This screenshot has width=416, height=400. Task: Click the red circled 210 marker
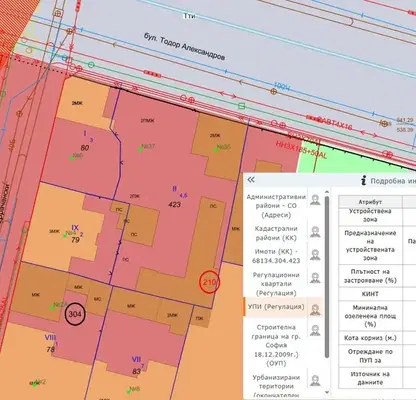(210, 283)
